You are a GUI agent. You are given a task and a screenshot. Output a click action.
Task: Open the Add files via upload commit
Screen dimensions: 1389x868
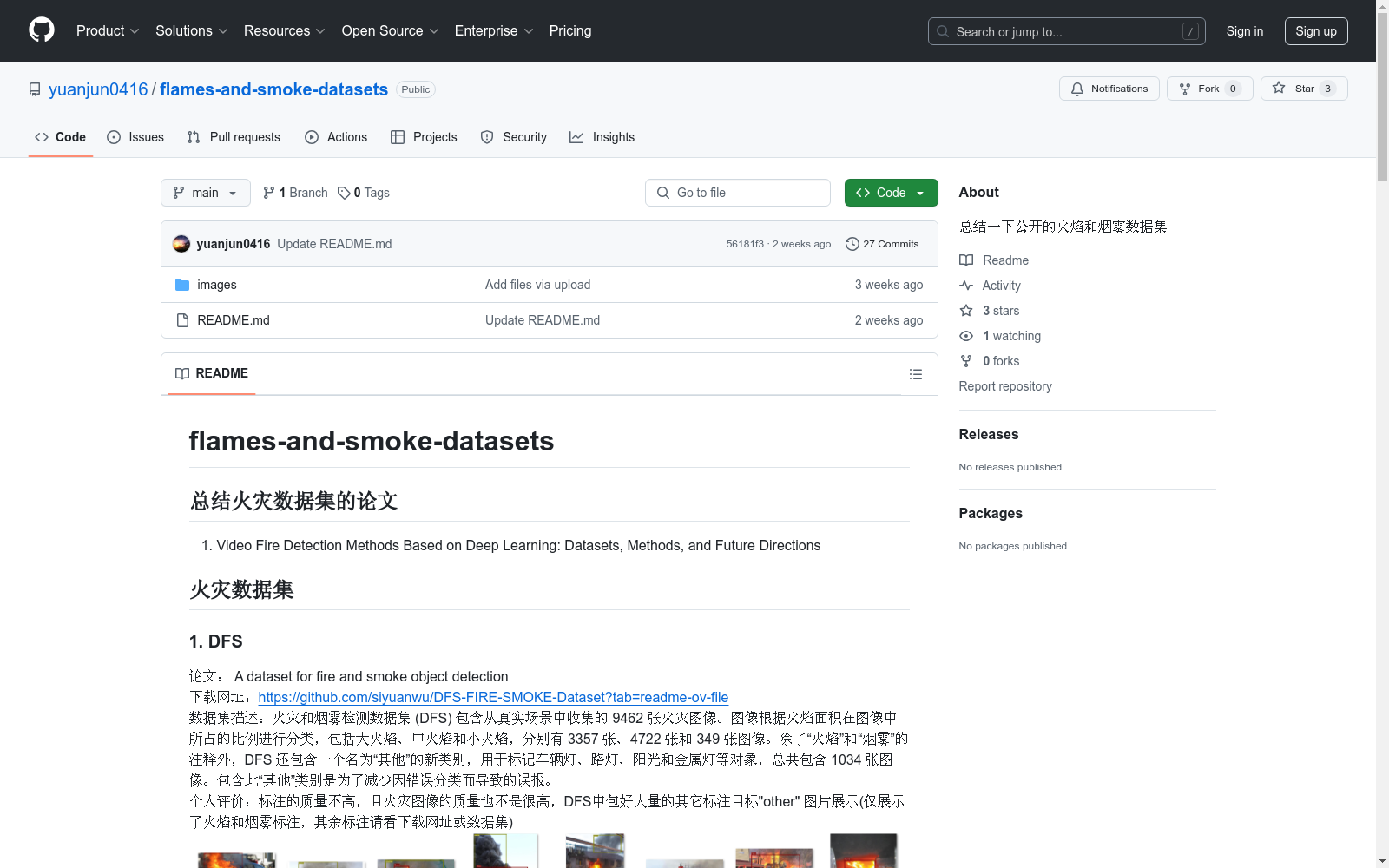click(x=538, y=285)
